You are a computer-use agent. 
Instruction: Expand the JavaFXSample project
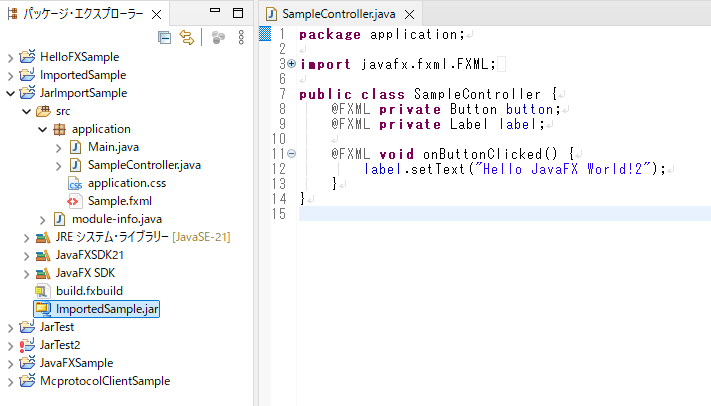click(x=10, y=364)
